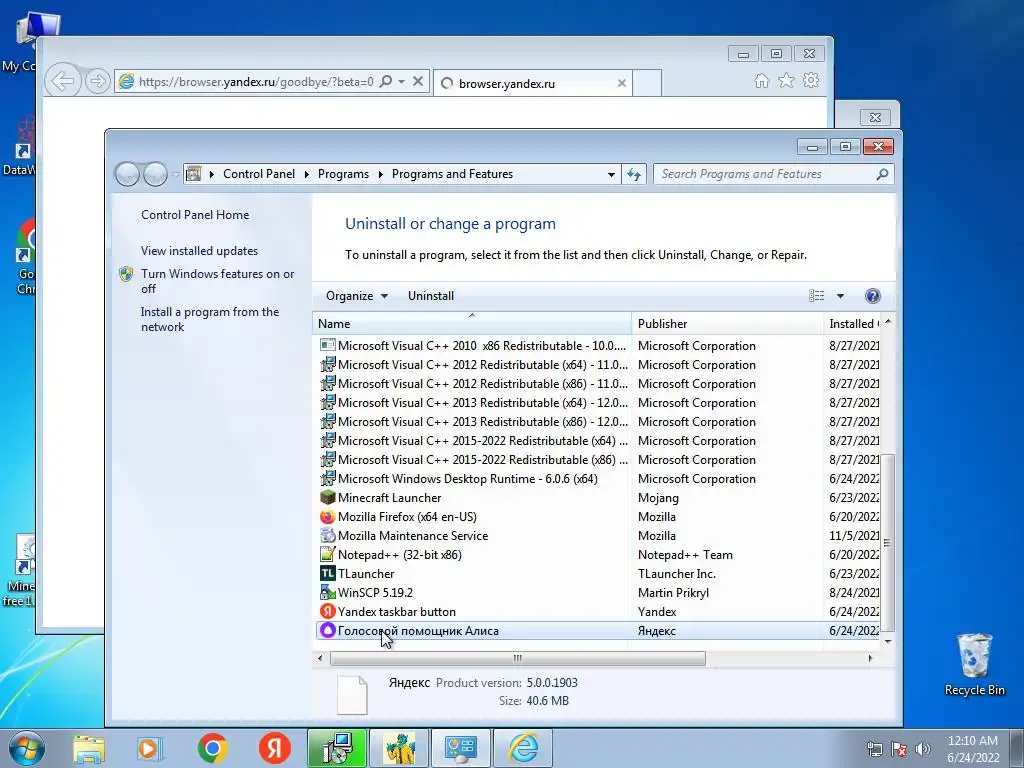Select Microsoft Windows Desktop Runtime 6.0.6 row
1024x768 pixels.
(x=597, y=479)
